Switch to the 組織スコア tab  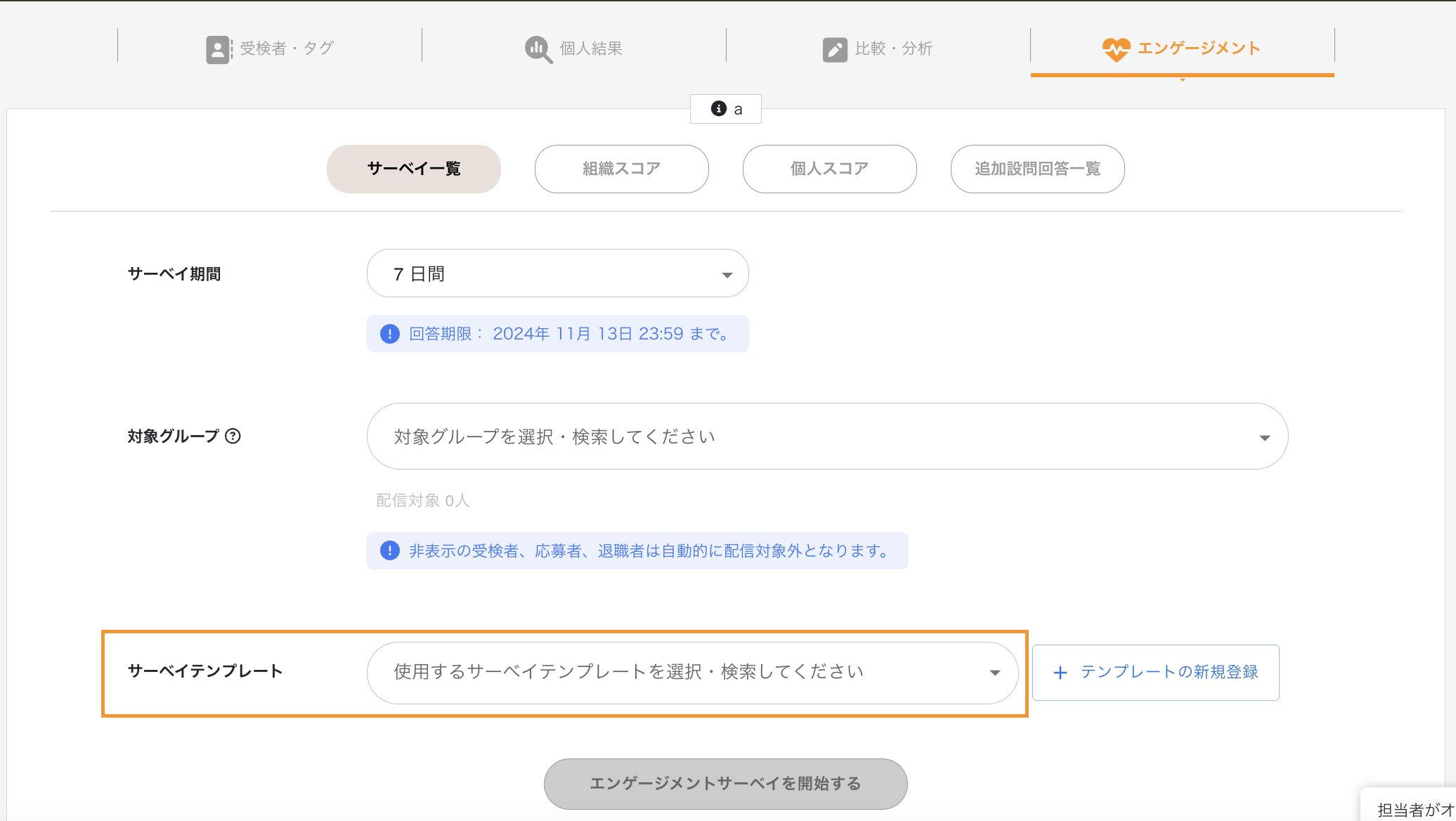click(621, 169)
